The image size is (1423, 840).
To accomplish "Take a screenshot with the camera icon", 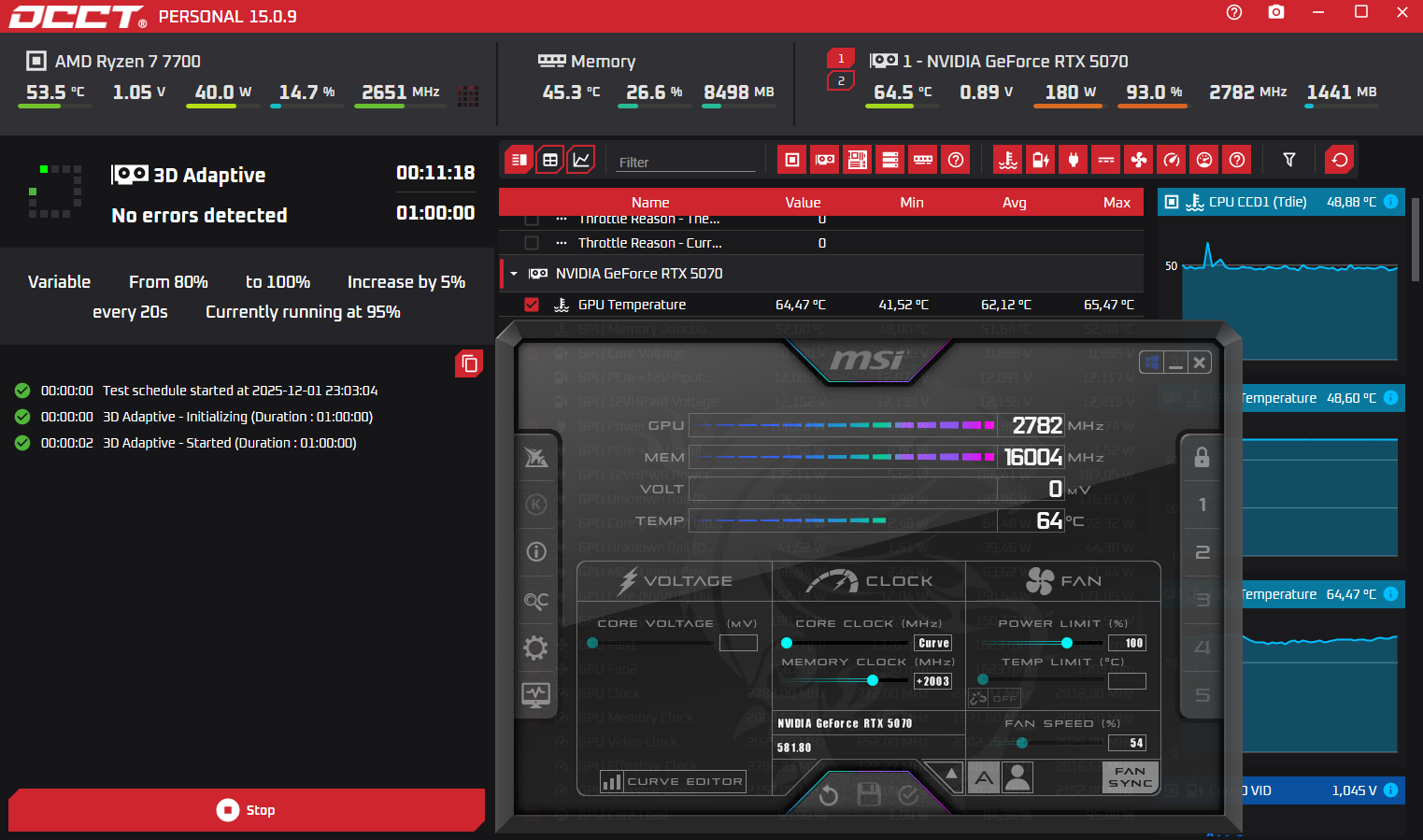I will pyautogui.click(x=1276, y=12).
